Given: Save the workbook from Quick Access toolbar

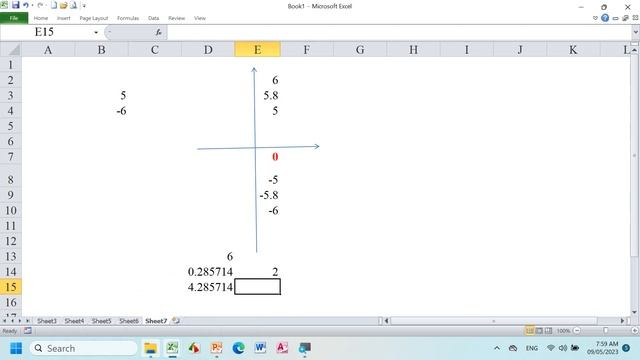Looking at the screenshot, I should tap(16, 5).
